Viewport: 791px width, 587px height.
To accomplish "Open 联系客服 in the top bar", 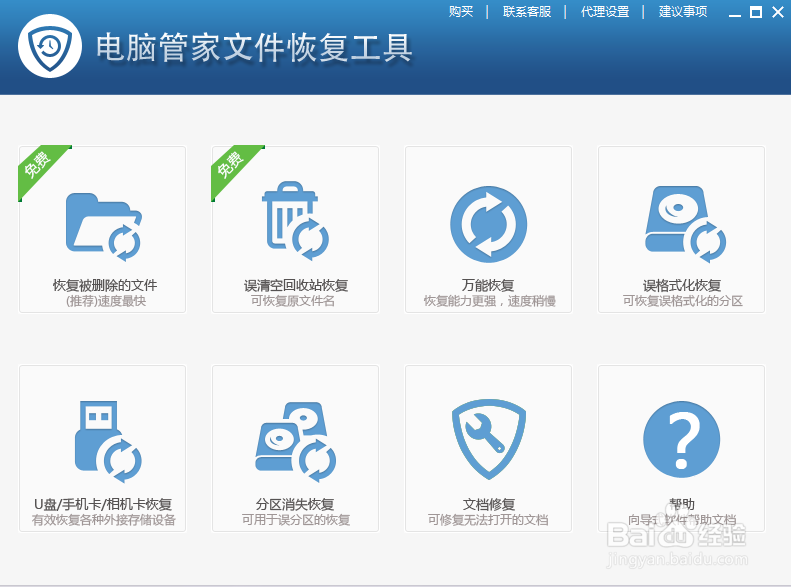I will pos(526,12).
